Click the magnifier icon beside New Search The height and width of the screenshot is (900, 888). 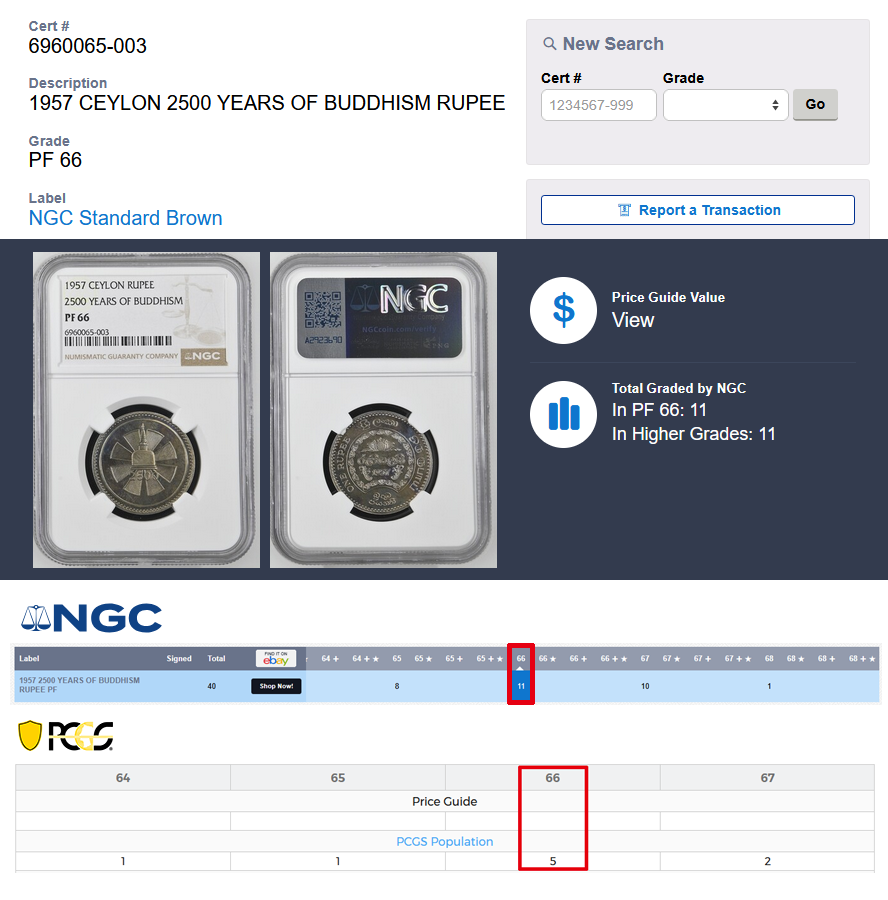549,44
